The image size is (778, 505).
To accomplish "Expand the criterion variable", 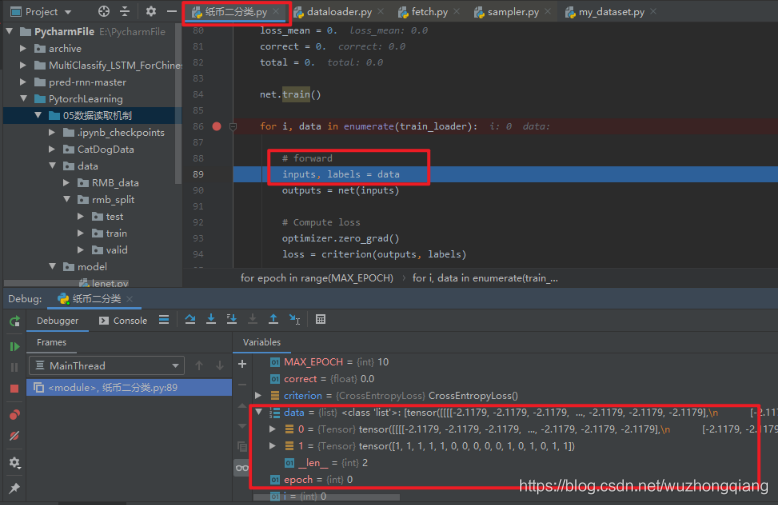I will tap(260, 395).
